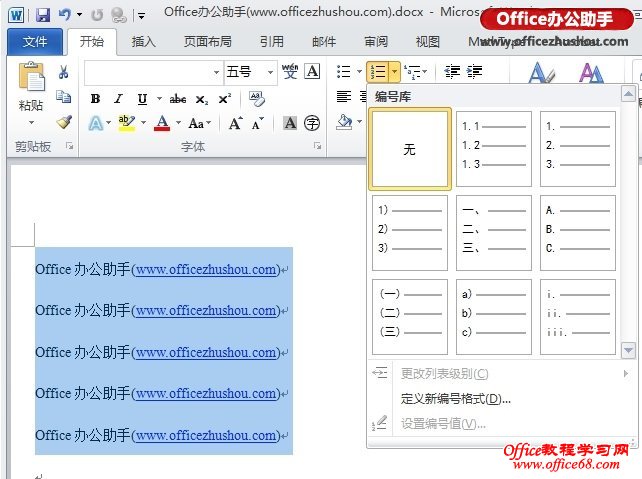The width and height of the screenshot is (642, 479).
Task: Toggle Superscript formatting
Action: point(224,99)
